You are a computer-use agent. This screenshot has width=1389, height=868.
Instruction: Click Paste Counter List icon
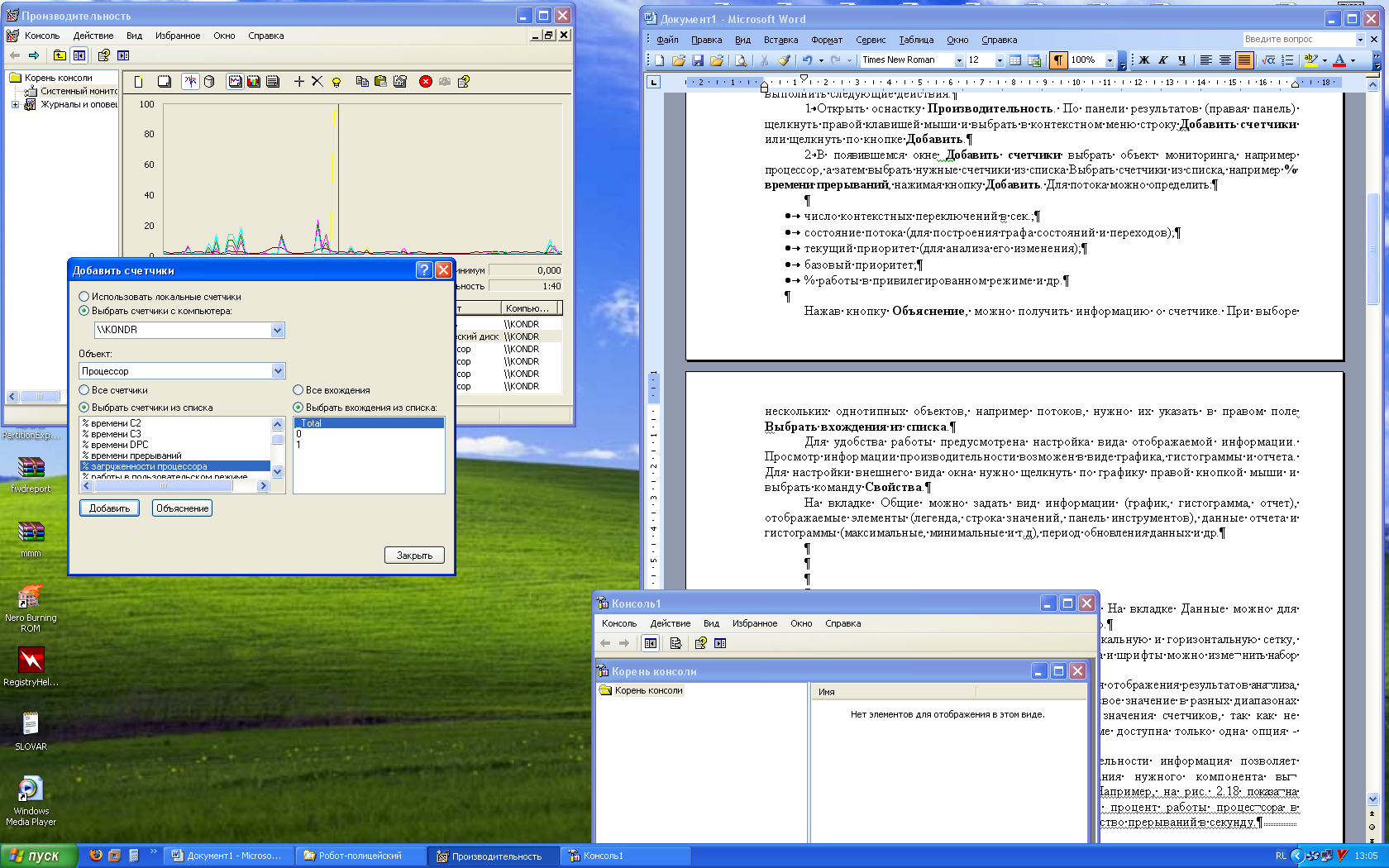(x=381, y=81)
